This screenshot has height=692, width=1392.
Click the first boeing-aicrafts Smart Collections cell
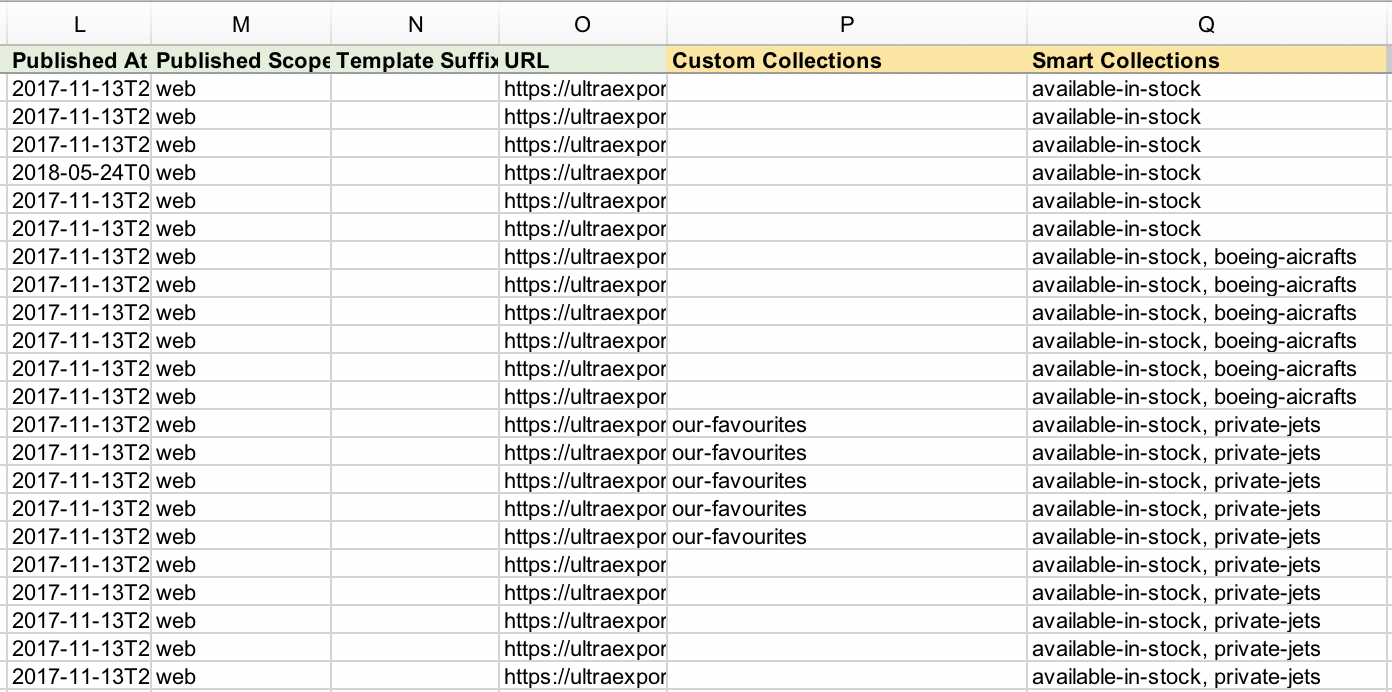coord(1206,257)
